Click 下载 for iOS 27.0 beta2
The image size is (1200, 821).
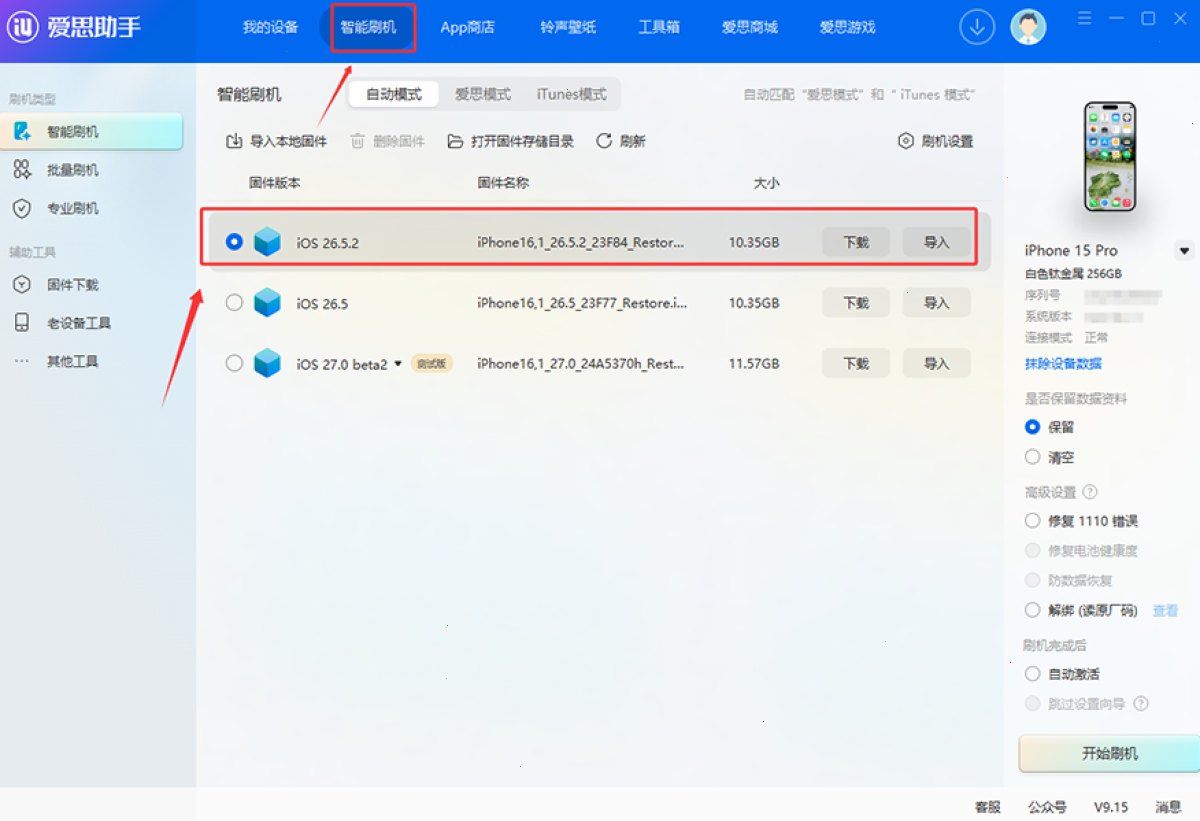click(856, 363)
